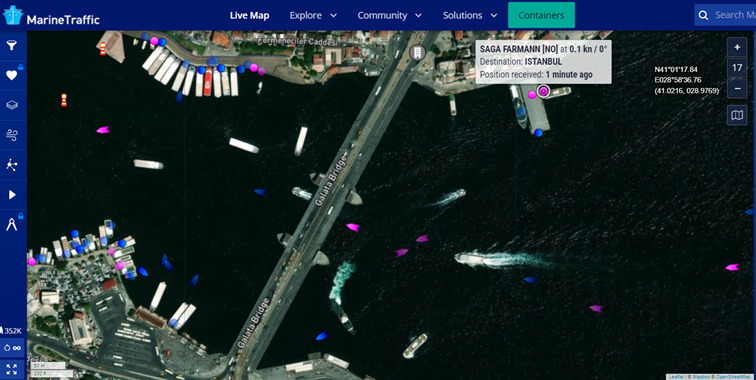The image size is (756, 380).
Task: Open the vessel filter funnel icon
Action: tap(12, 45)
